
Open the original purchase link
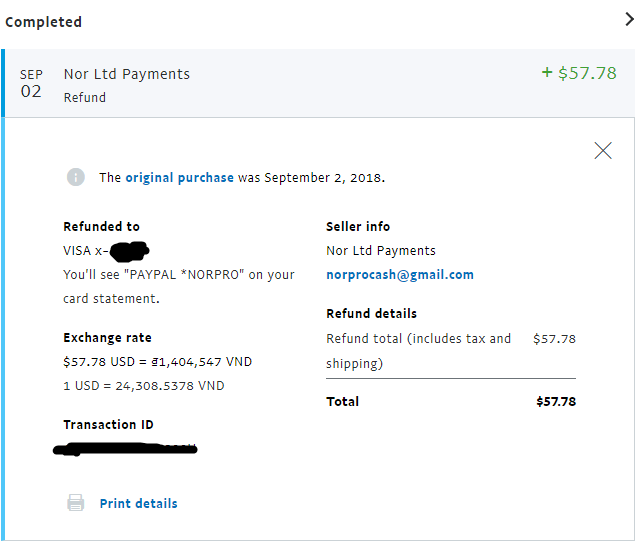pyautogui.click(x=179, y=177)
